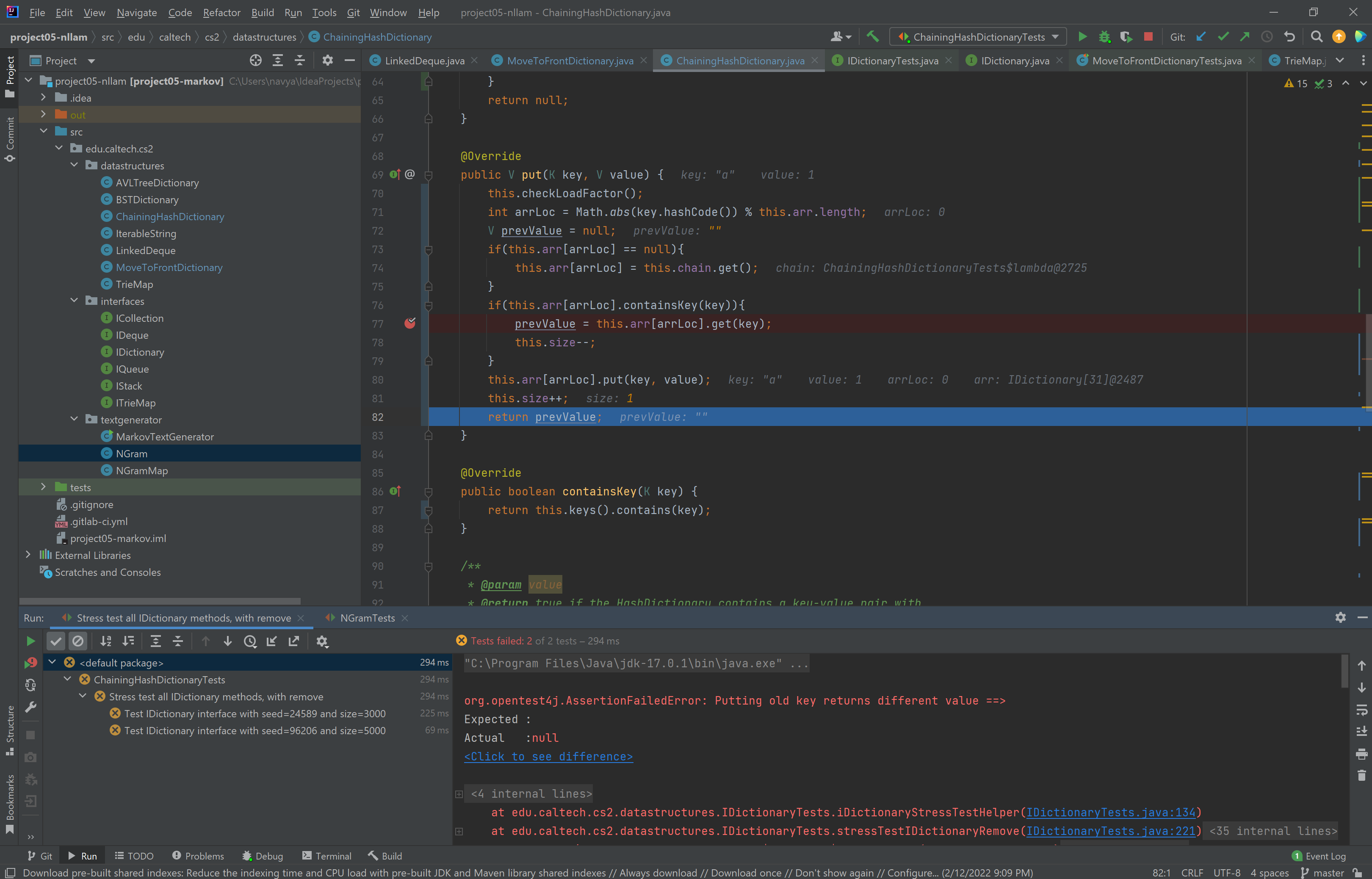Select TrieMap class in project tree

click(134, 284)
